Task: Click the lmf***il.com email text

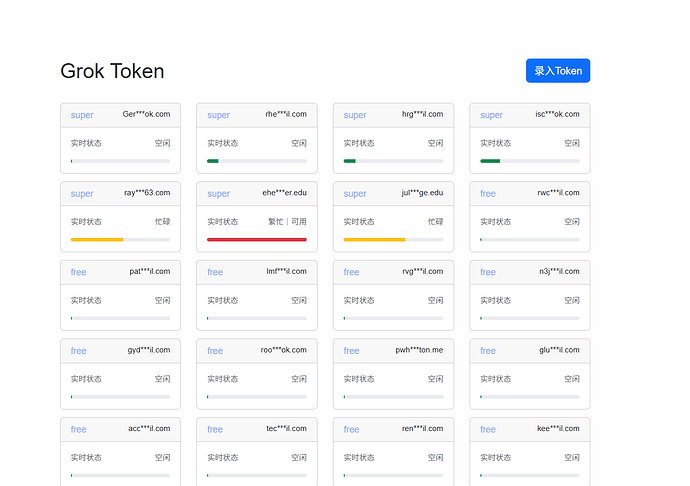Action: 286,271
